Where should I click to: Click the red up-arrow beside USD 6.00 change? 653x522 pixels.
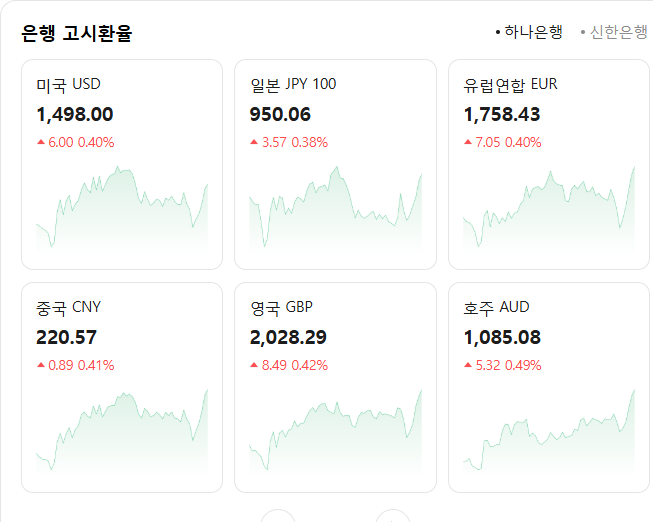click(41, 142)
